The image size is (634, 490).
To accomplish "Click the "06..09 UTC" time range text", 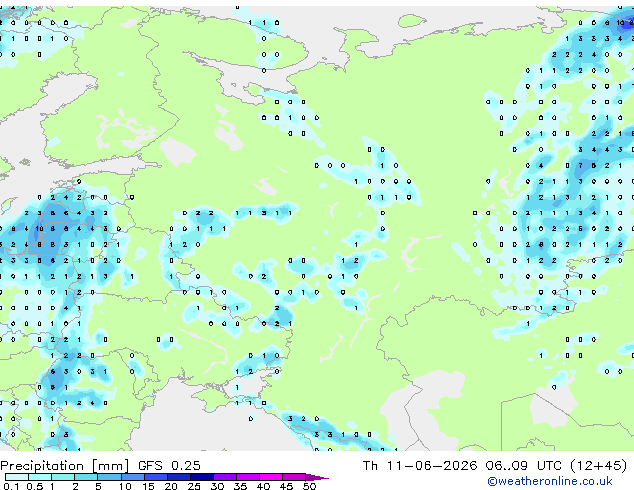I will click(x=524, y=465).
